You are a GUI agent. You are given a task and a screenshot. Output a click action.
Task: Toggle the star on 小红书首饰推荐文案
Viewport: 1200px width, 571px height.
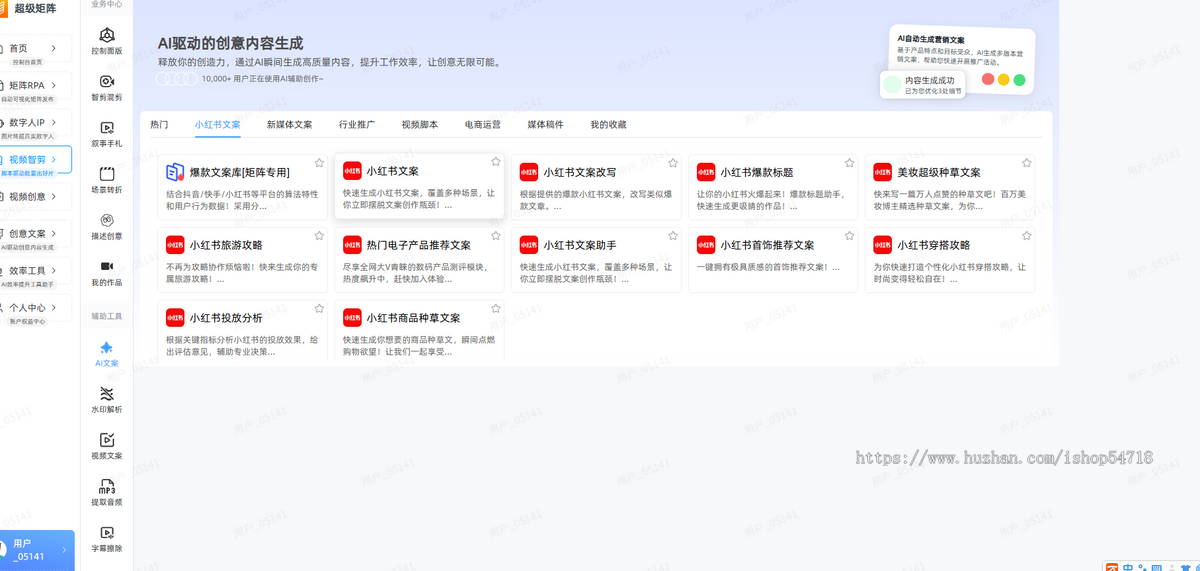(849, 235)
